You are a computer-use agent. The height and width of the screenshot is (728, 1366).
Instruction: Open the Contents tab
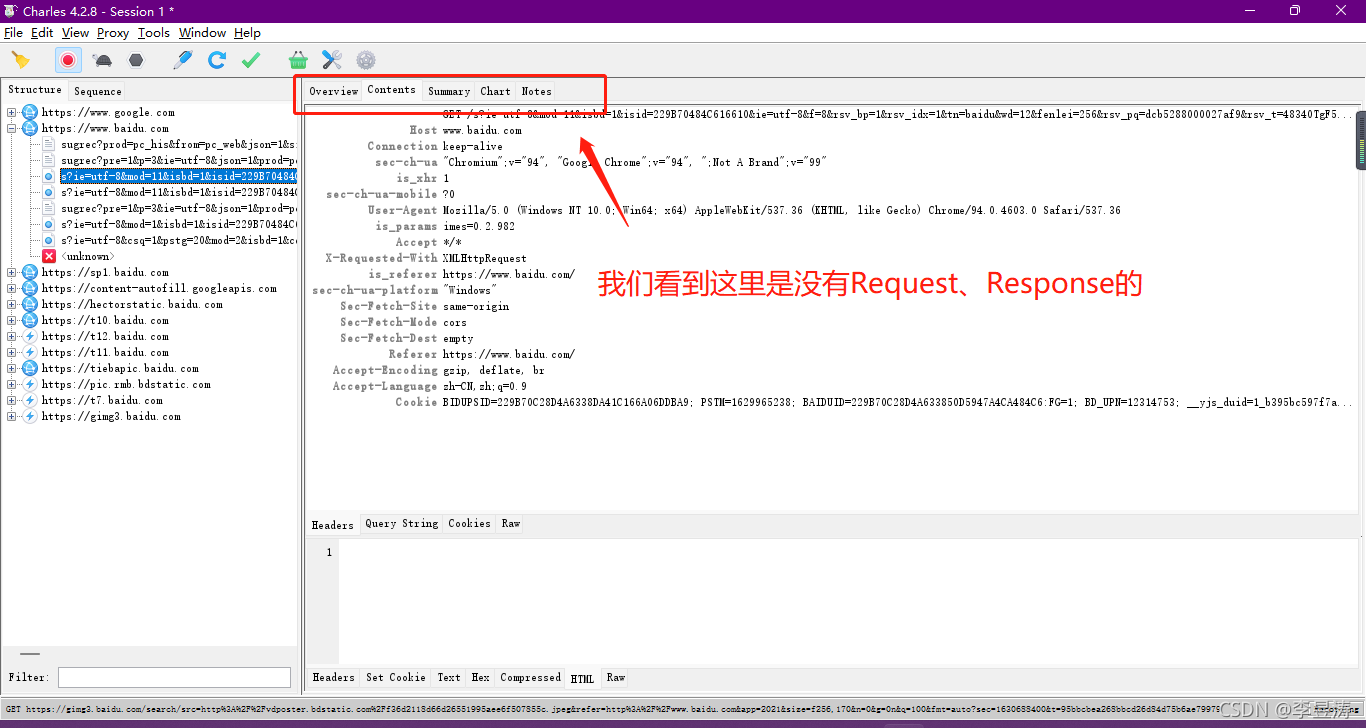(391, 90)
